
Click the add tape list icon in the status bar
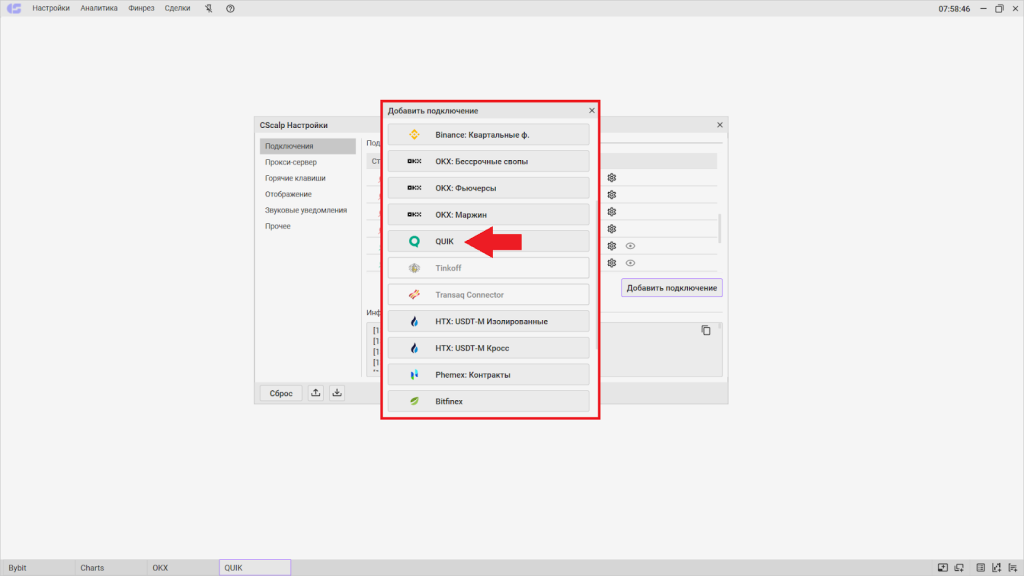(x=1013, y=568)
